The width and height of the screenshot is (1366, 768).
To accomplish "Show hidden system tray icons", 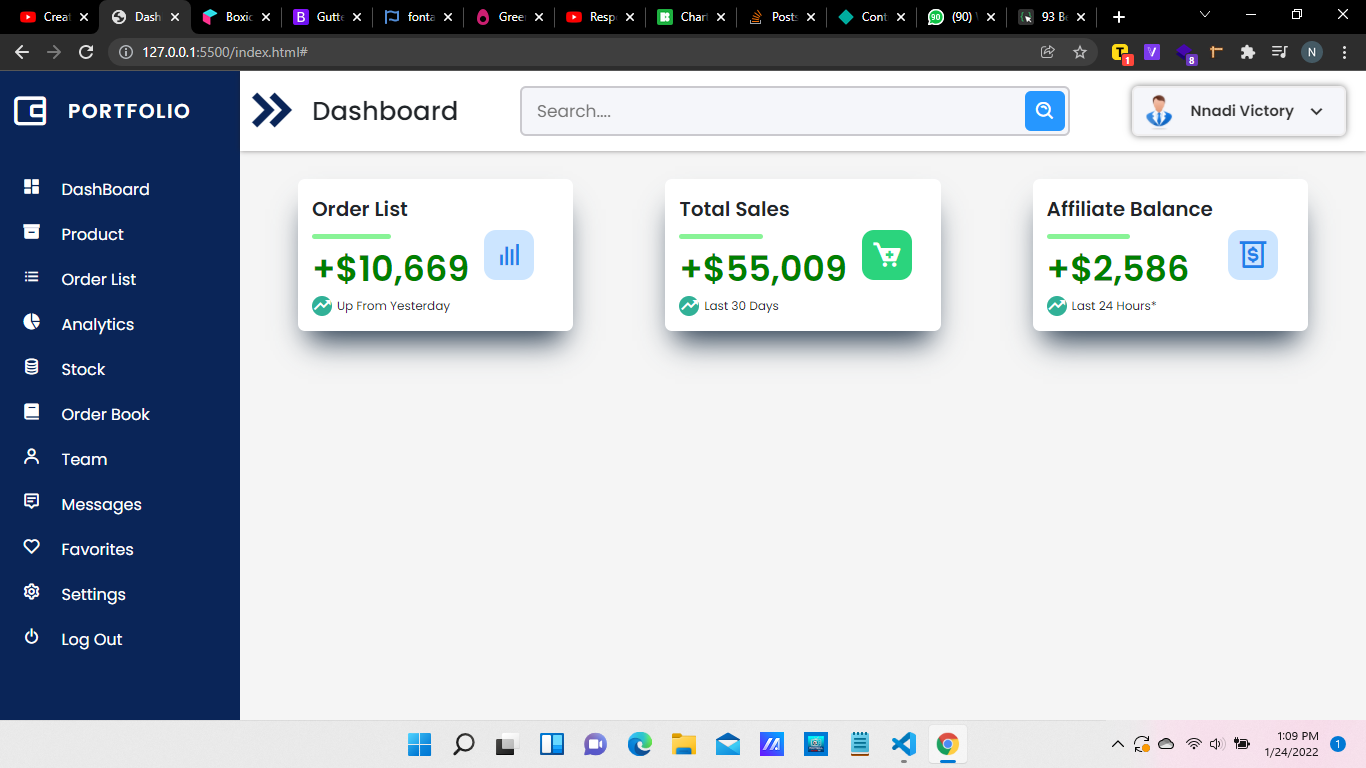I will pos(1118,744).
